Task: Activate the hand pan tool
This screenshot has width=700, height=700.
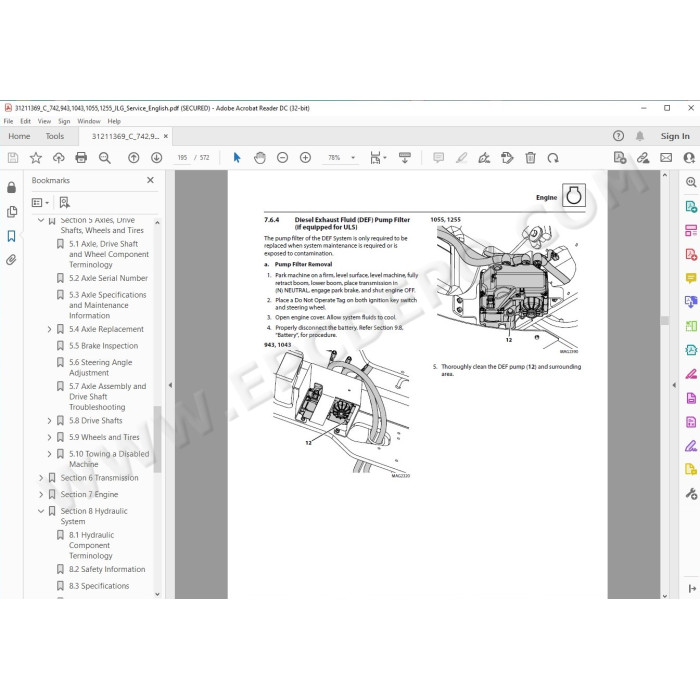Action: [259, 158]
